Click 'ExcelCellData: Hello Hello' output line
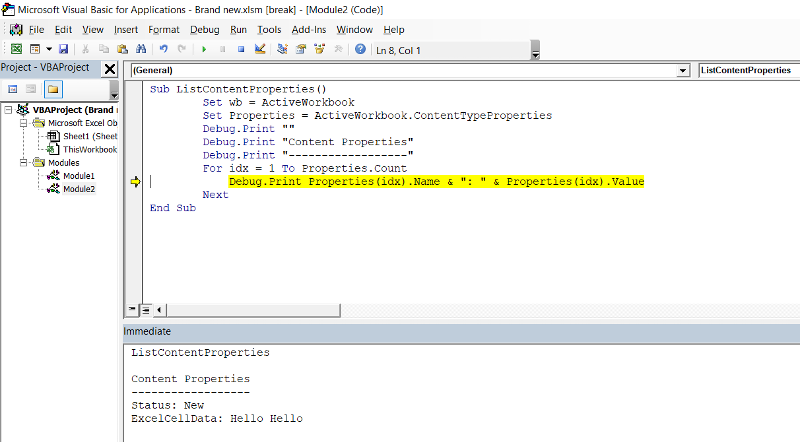800x442 pixels. point(217,419)
